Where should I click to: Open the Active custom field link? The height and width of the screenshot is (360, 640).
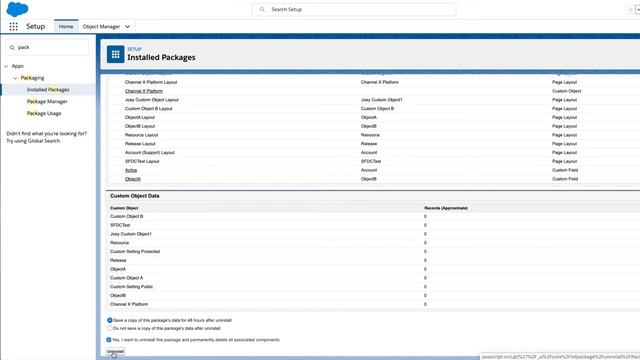click(131, 170)
